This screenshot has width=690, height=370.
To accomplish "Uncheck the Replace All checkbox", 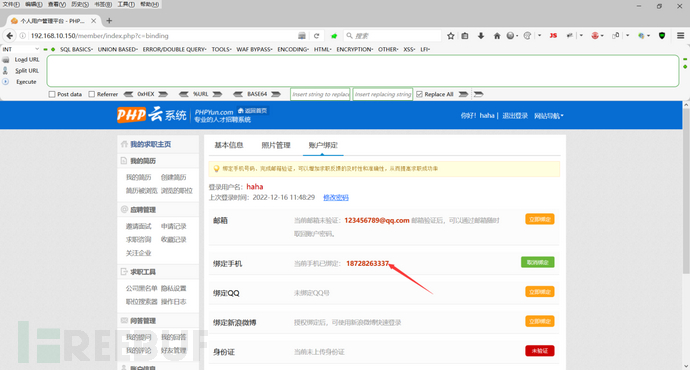I will (x=419, y=94).
